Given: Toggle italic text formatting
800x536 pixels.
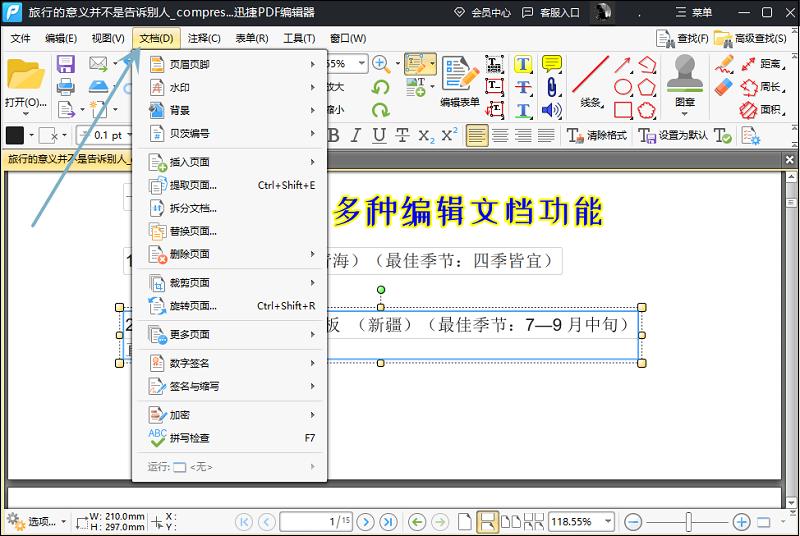Looking at the screenshot, I should [x=357, y=135].
